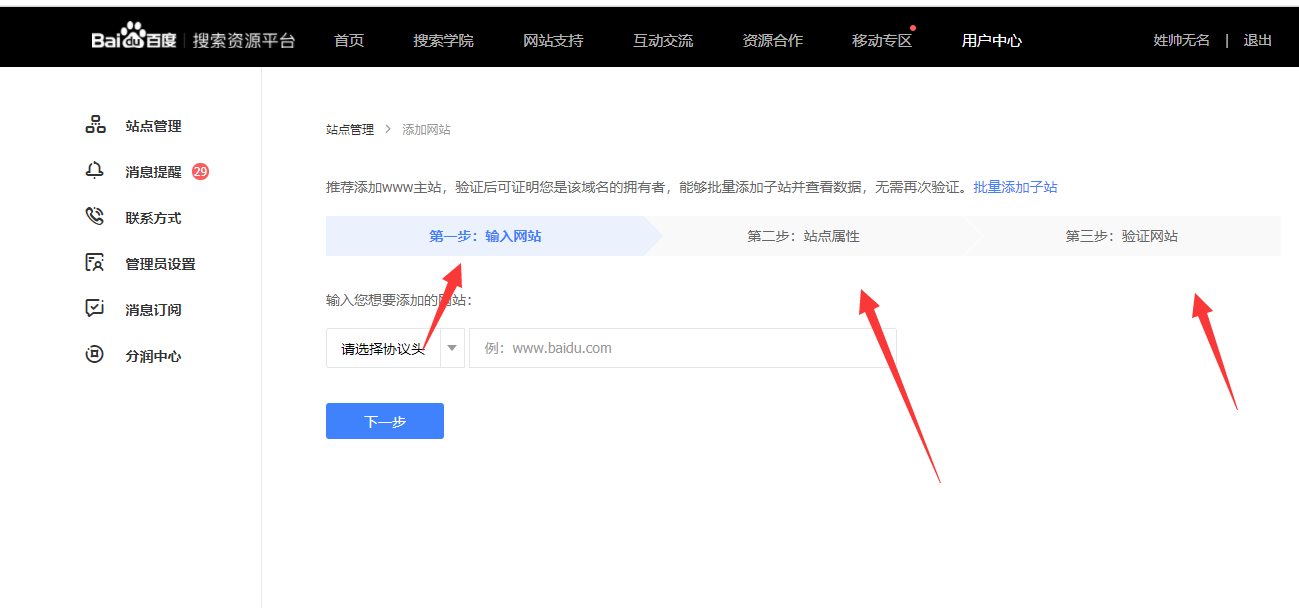Select 消息订阅 in the sidebar
This screenshot has width=1299, height=608.
coord(153,310)
